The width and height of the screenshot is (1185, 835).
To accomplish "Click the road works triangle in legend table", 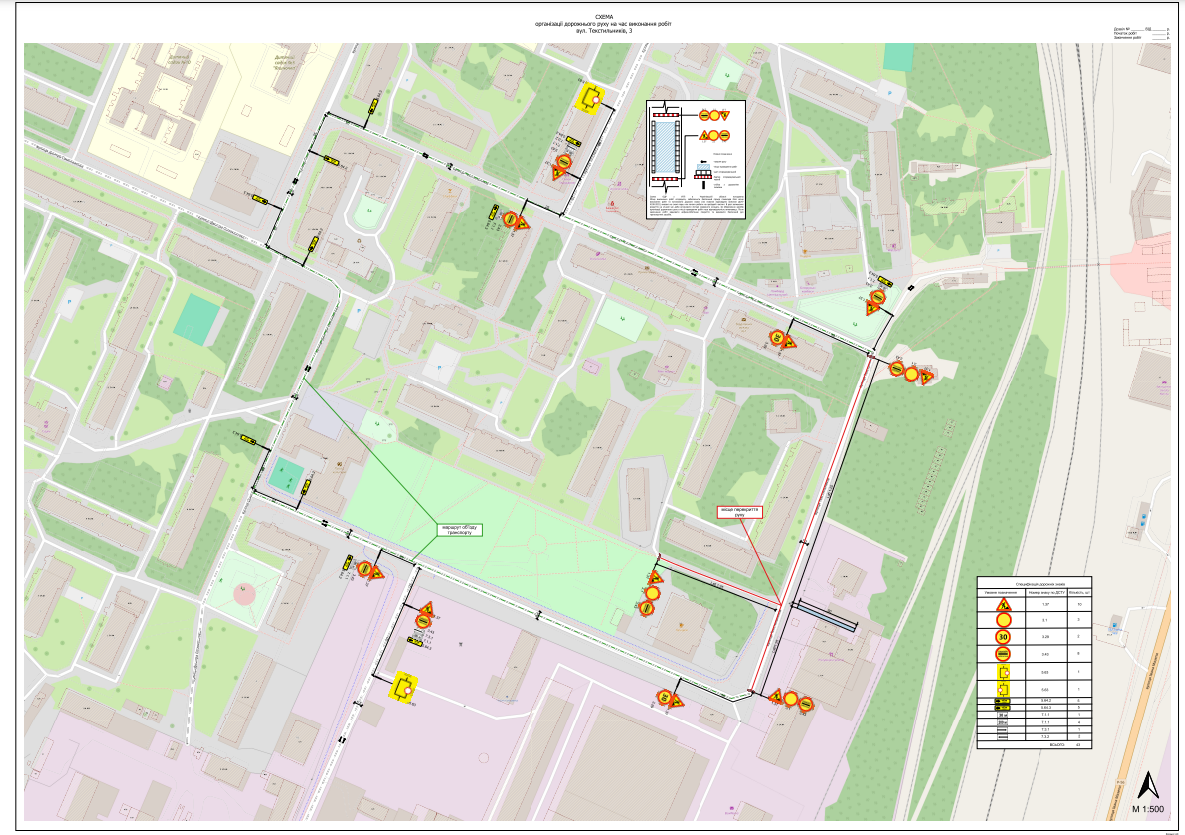I will coord(1004,606).
